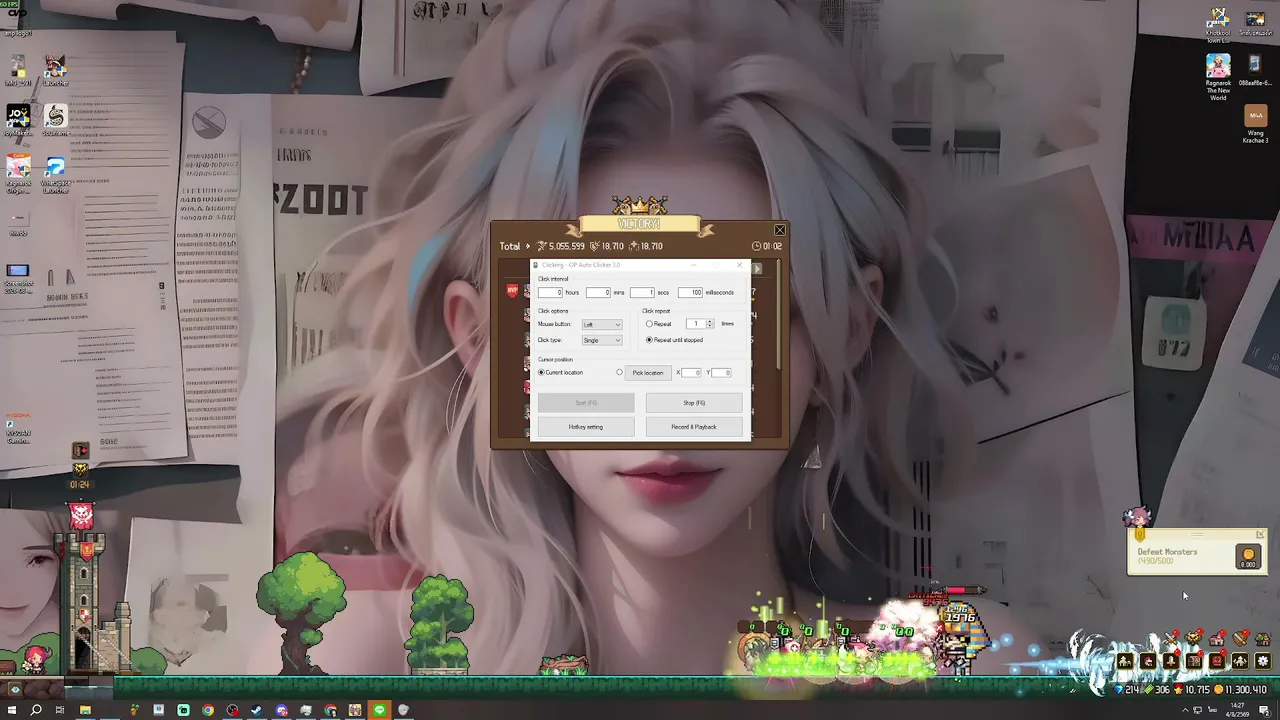This screenshot has height=720, width=1280.
Task: Click the Defeat Monsters quest text
Action: coord(1168,552)
